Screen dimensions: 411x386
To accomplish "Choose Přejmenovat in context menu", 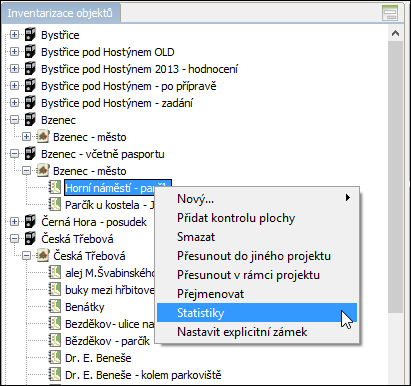I will tap(257, 294).
